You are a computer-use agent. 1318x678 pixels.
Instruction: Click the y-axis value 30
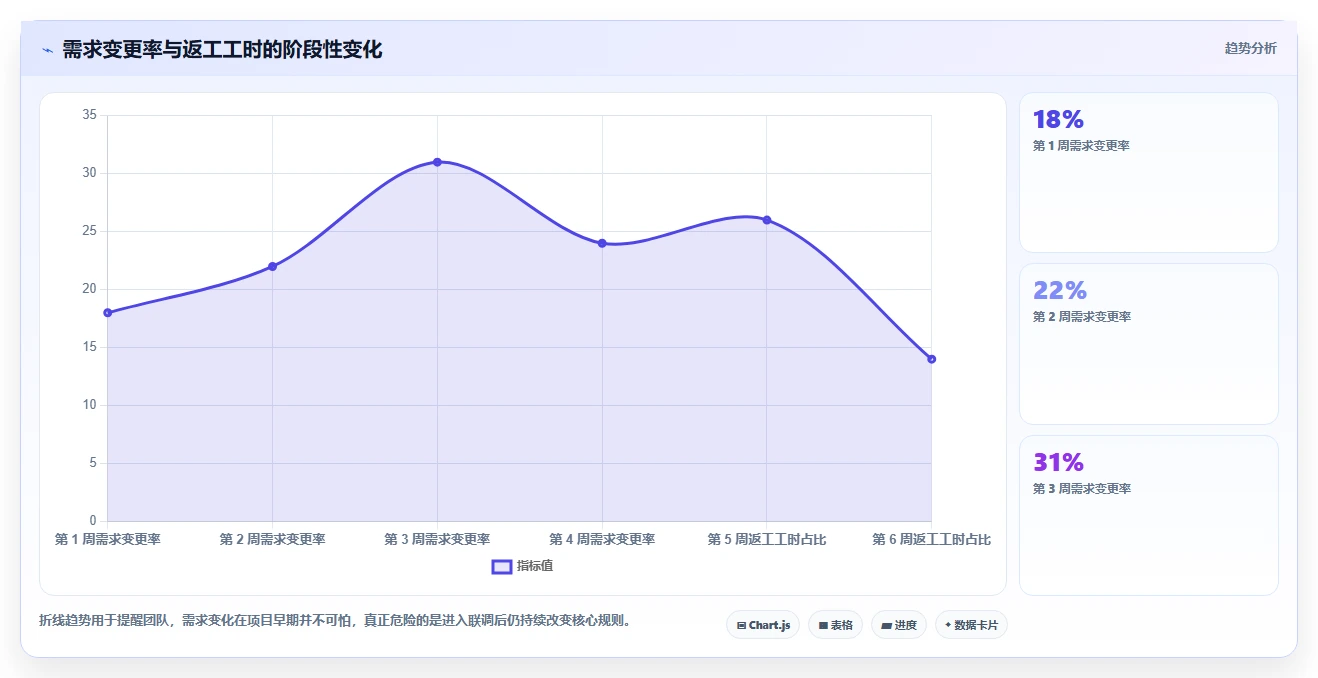(x=89, y=173)
